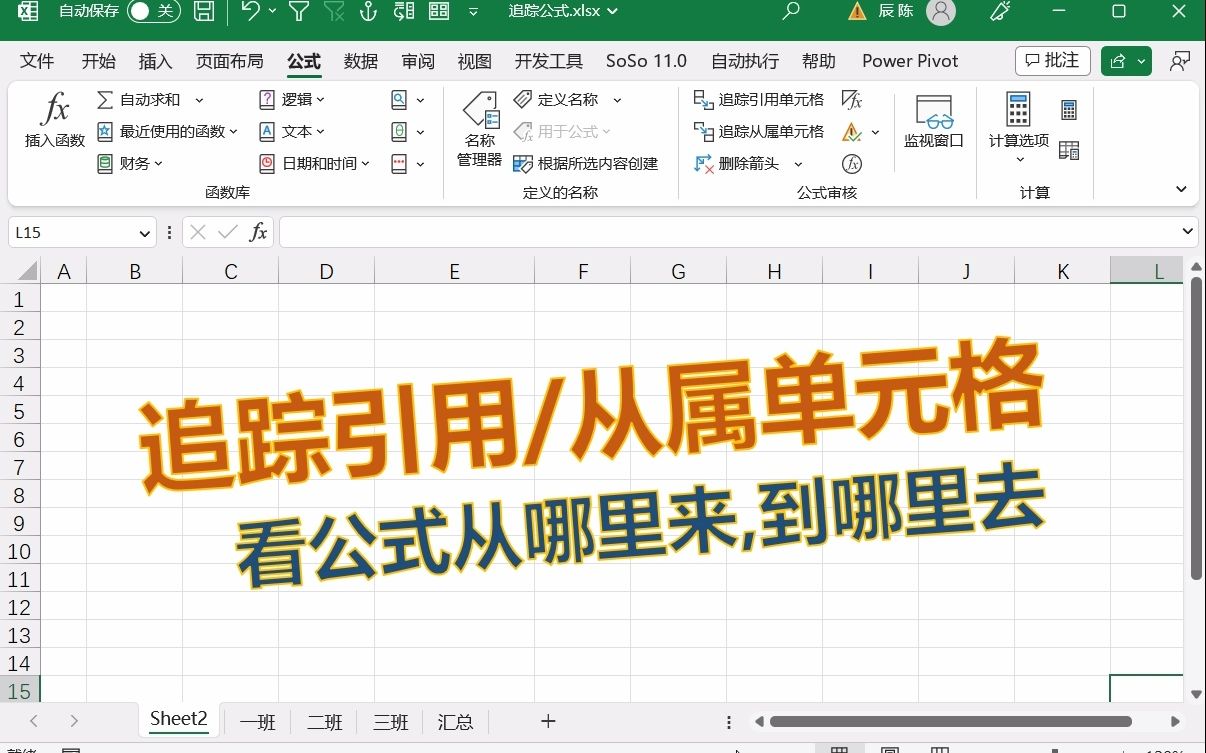Click the form grid icon in quick access toolbar
Viewport: 1206px width, 753px height.
coord(439,12)
